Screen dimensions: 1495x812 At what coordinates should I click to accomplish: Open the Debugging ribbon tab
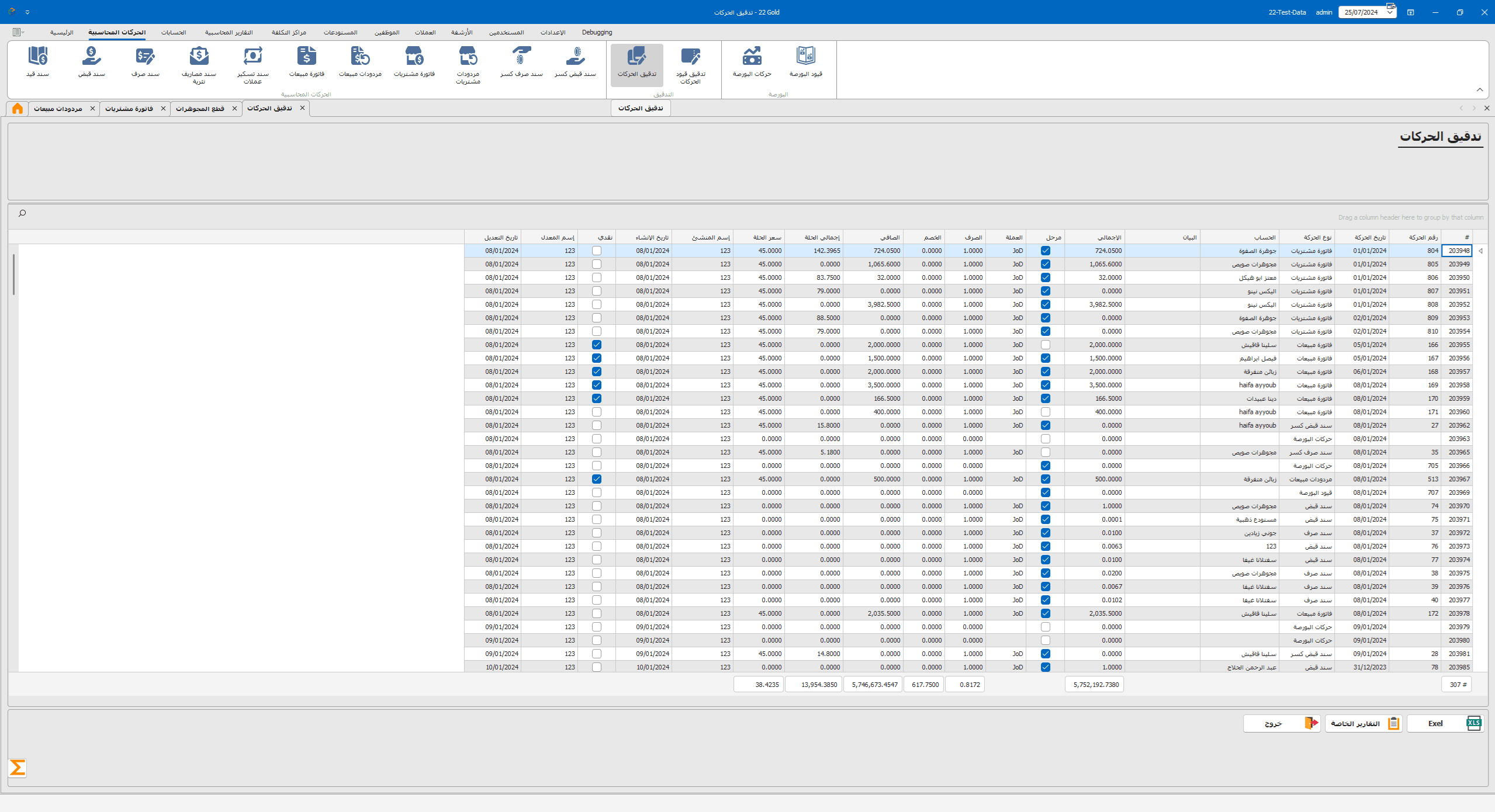tap(597, 32)
